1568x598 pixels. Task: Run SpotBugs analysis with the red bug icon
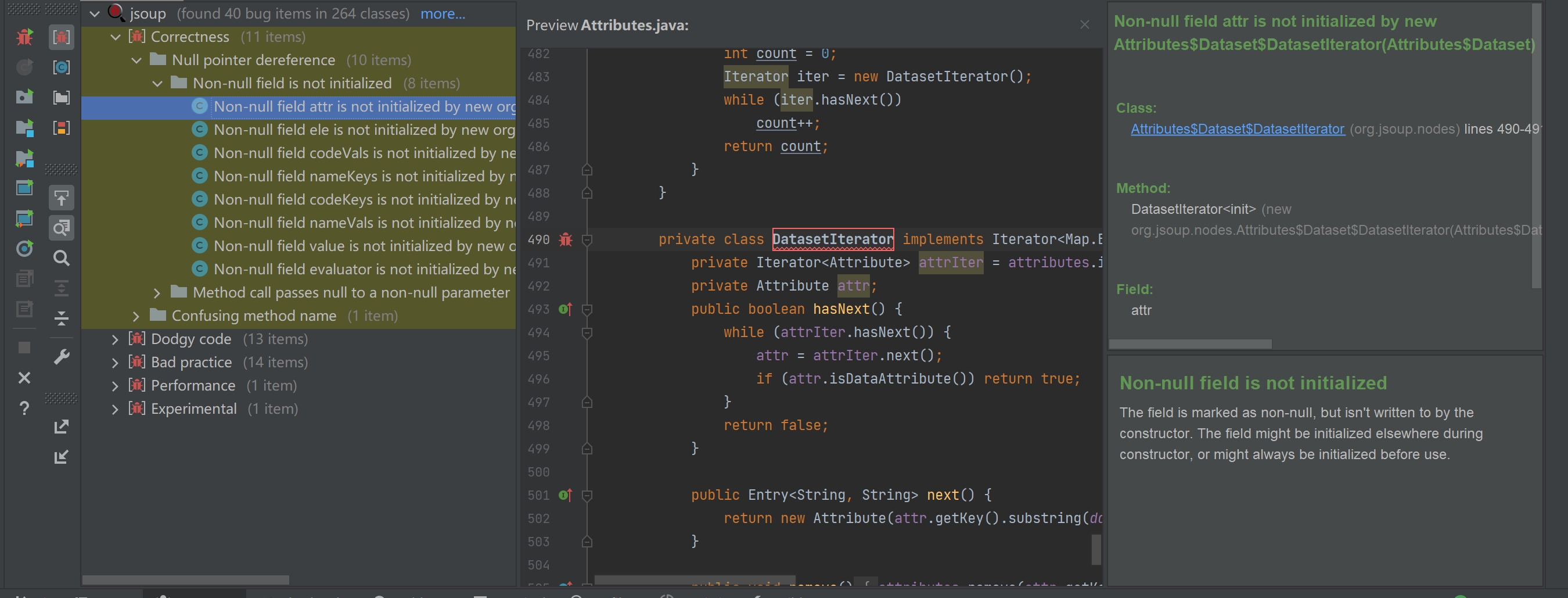pos(24,37)
